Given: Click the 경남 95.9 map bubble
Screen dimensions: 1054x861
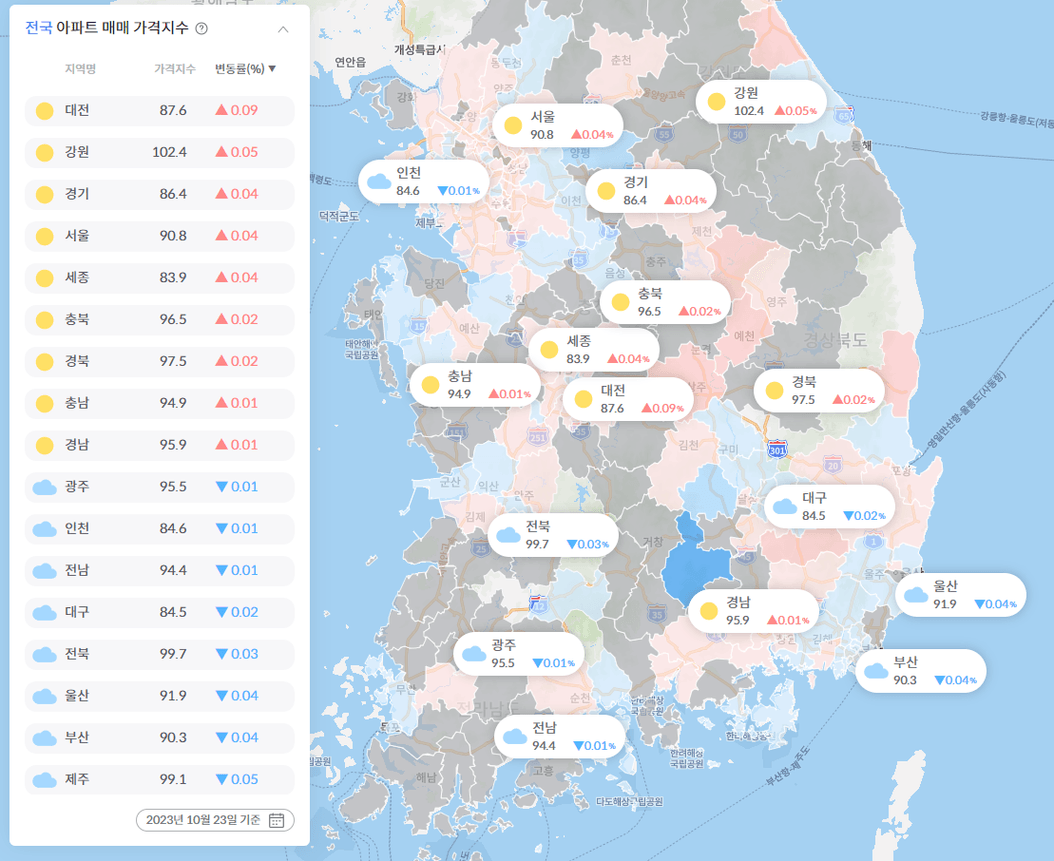Looking at the screenshot, I should click(x=754, y=611).
